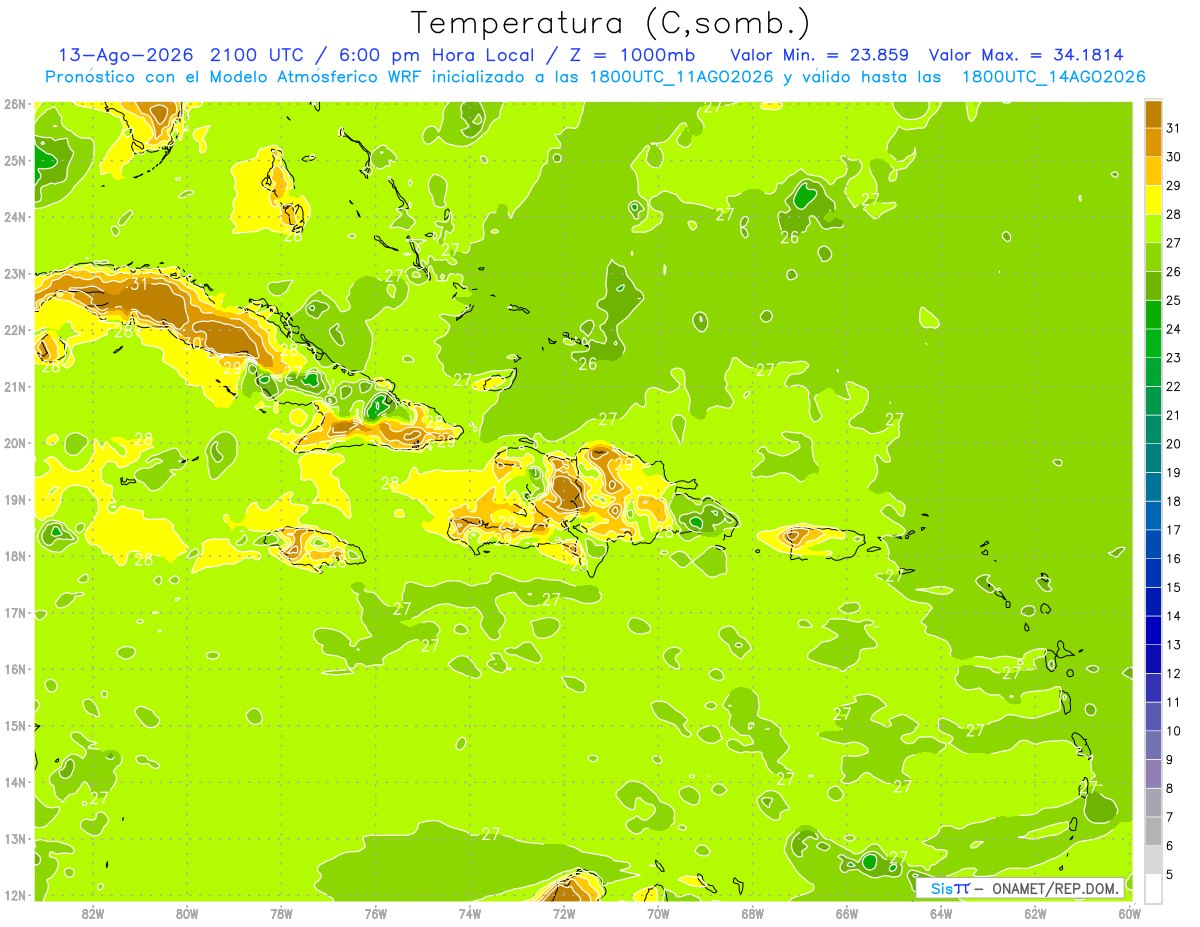Screen dimensions: 1200x927
Task: Click the '23N' latitude axis label
Action: pyautogui.click(x=15, y=273)
